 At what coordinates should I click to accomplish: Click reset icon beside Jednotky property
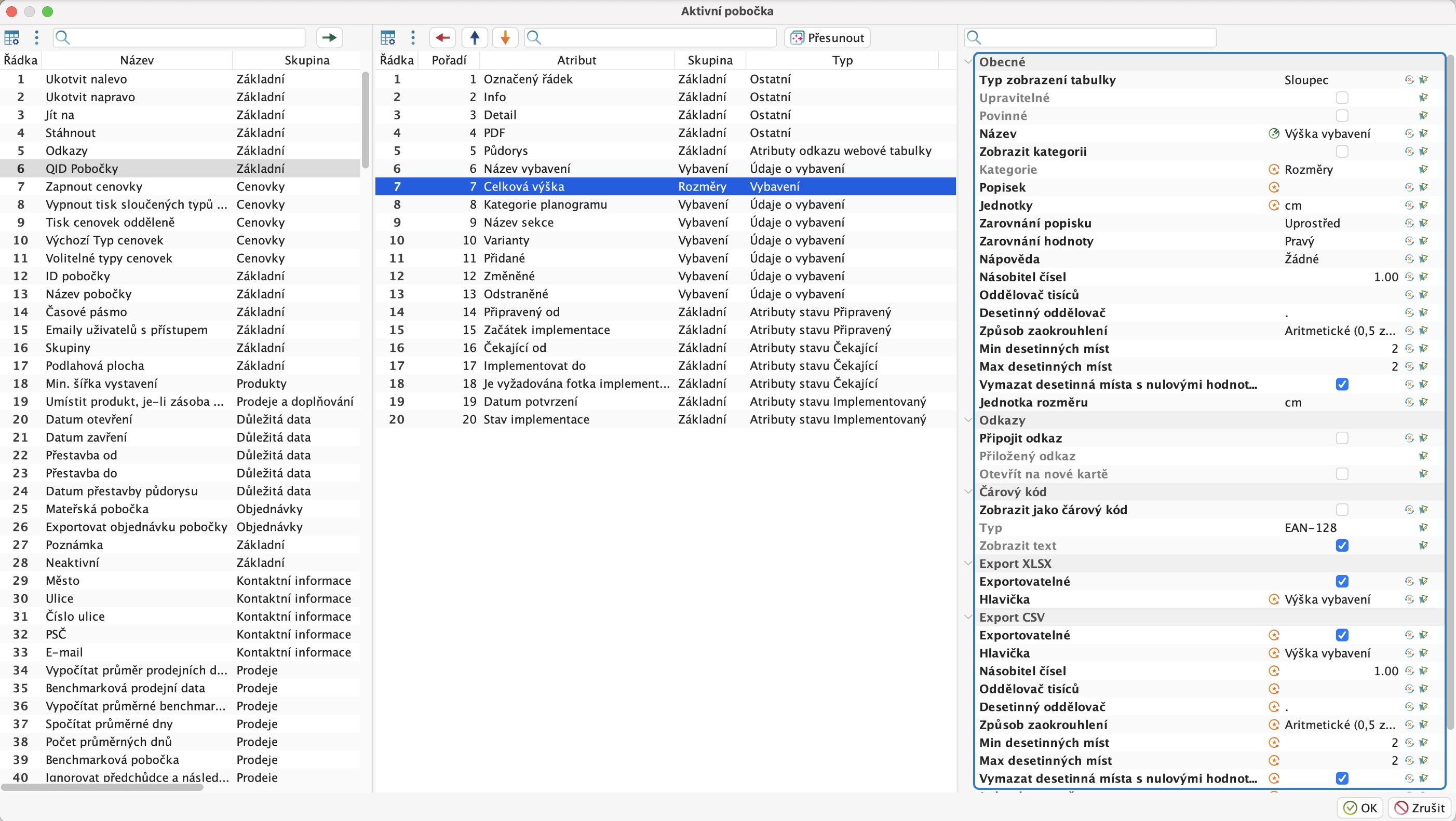click(1409, 205)
